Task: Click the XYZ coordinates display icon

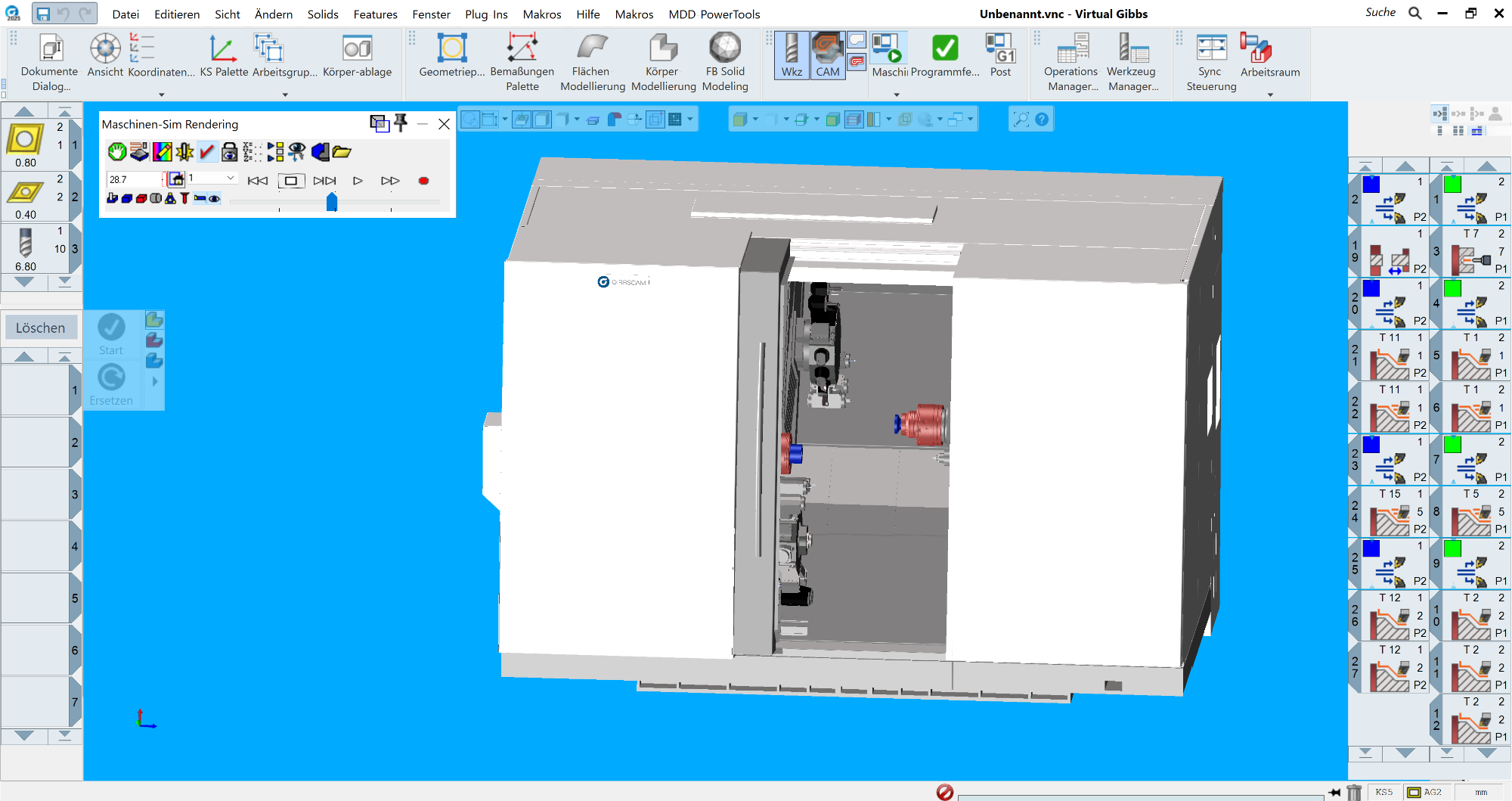Action: coord(253,152)
